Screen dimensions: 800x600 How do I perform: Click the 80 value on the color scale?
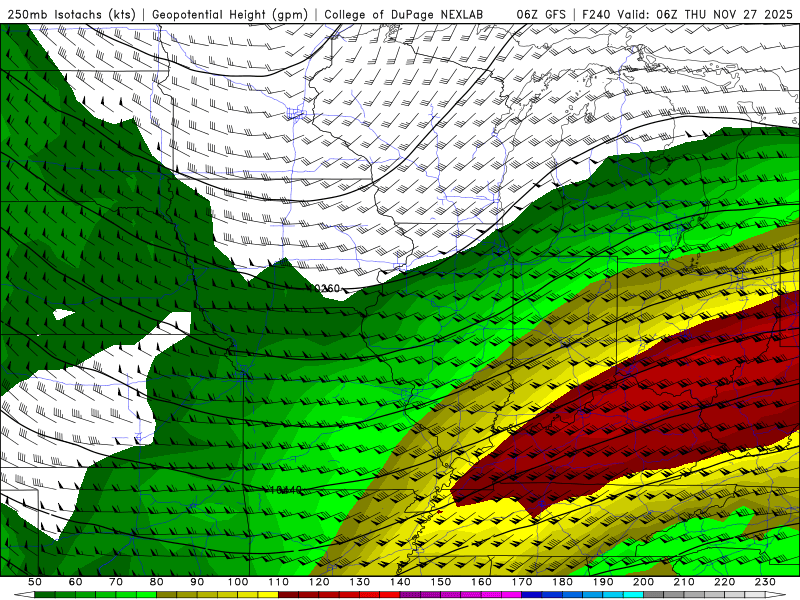157,582
